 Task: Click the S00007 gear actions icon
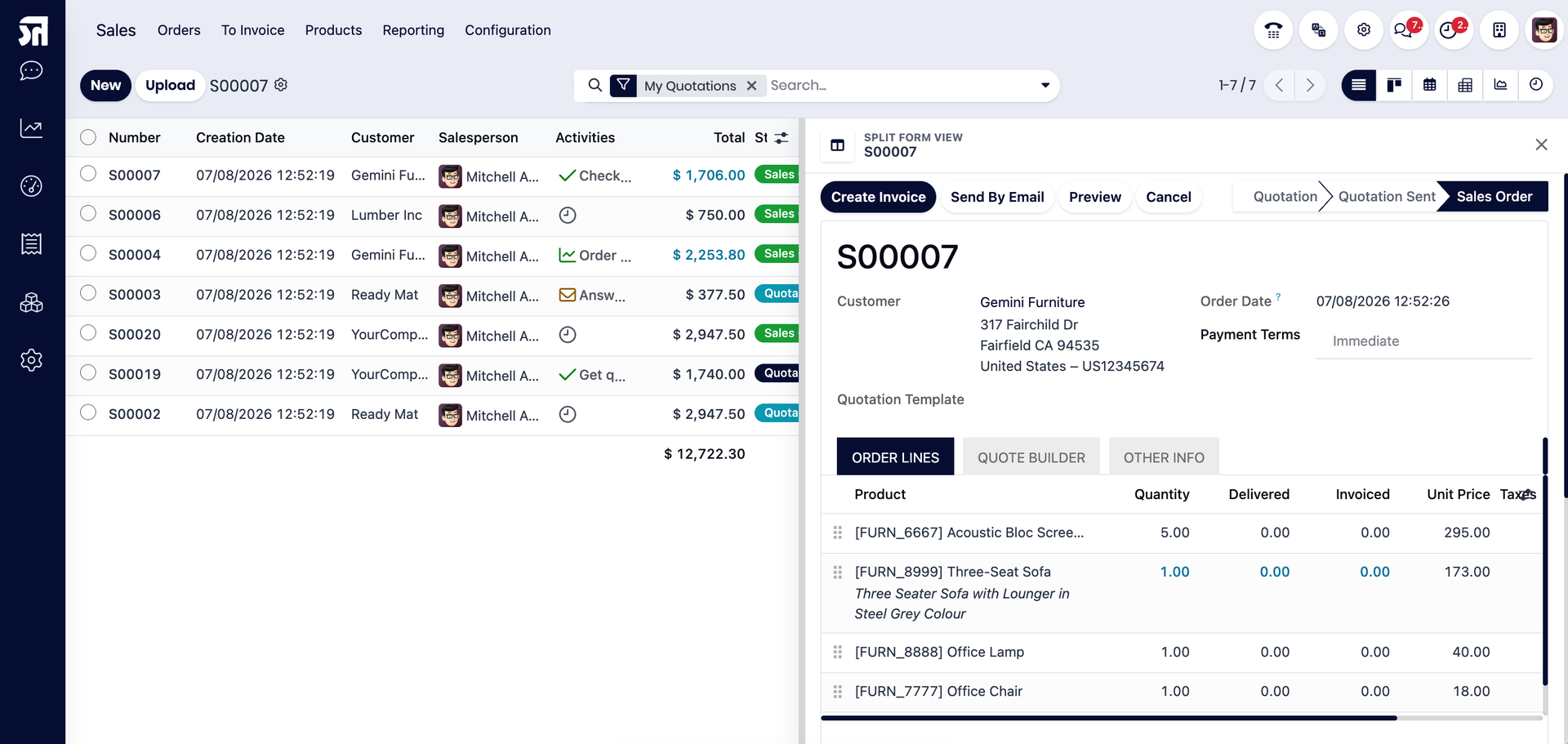(x=281, y=85)
